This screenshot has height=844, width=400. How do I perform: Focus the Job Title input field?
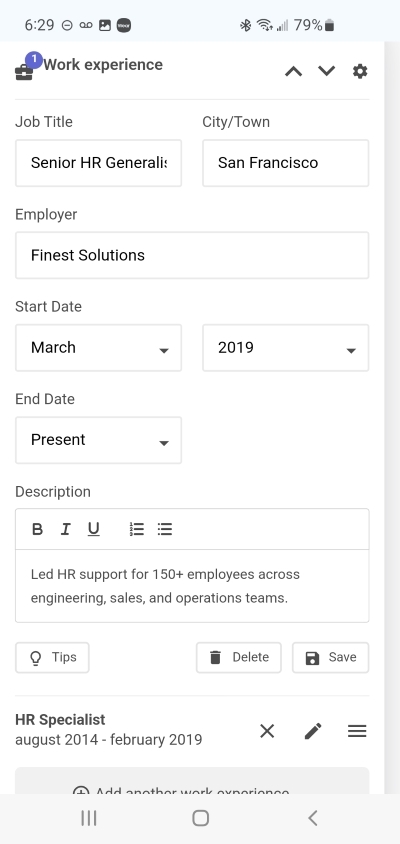pyautogui.click(x=99, y=163)
